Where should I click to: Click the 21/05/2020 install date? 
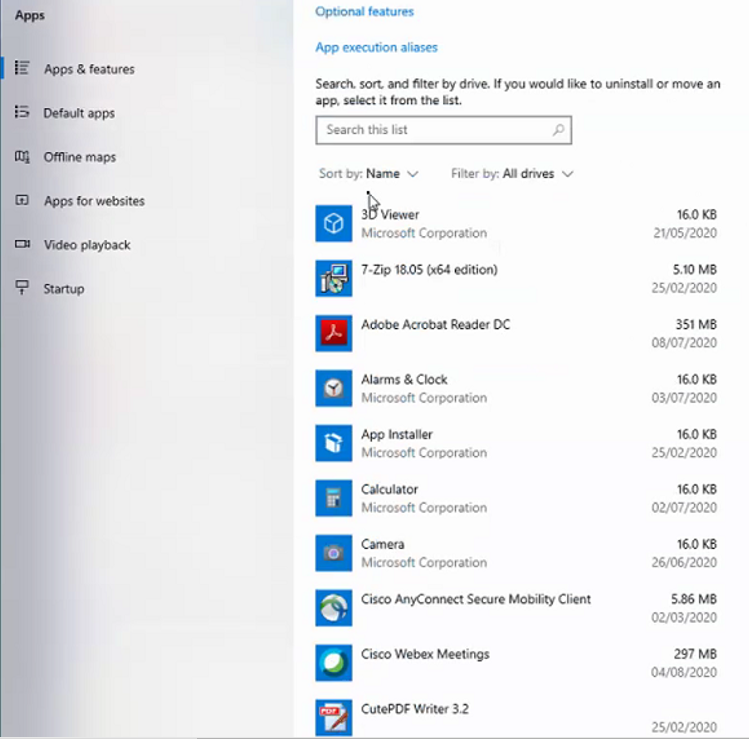[x=685, y=233]
